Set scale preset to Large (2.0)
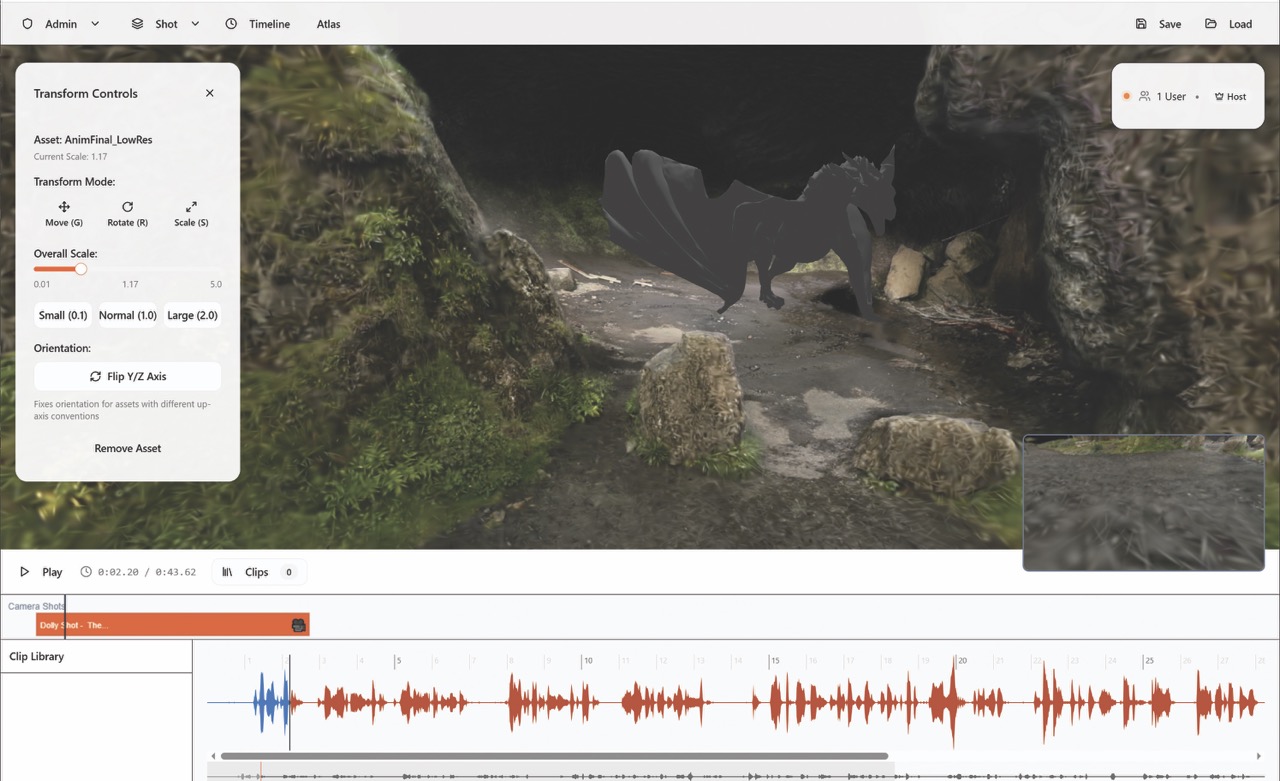Viewport: 1280px width, 781px height. click(192, 315)
